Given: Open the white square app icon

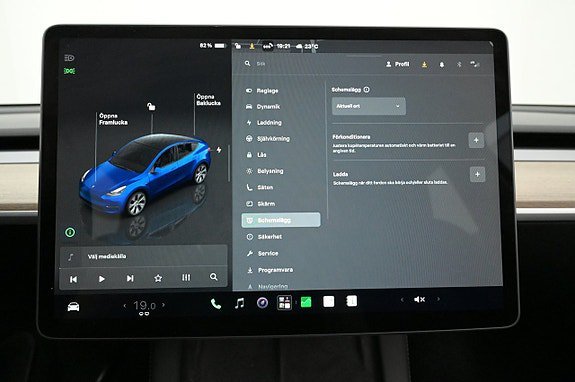Looking at the screenshot, I should pyautogui.click(x=329, y=301).
